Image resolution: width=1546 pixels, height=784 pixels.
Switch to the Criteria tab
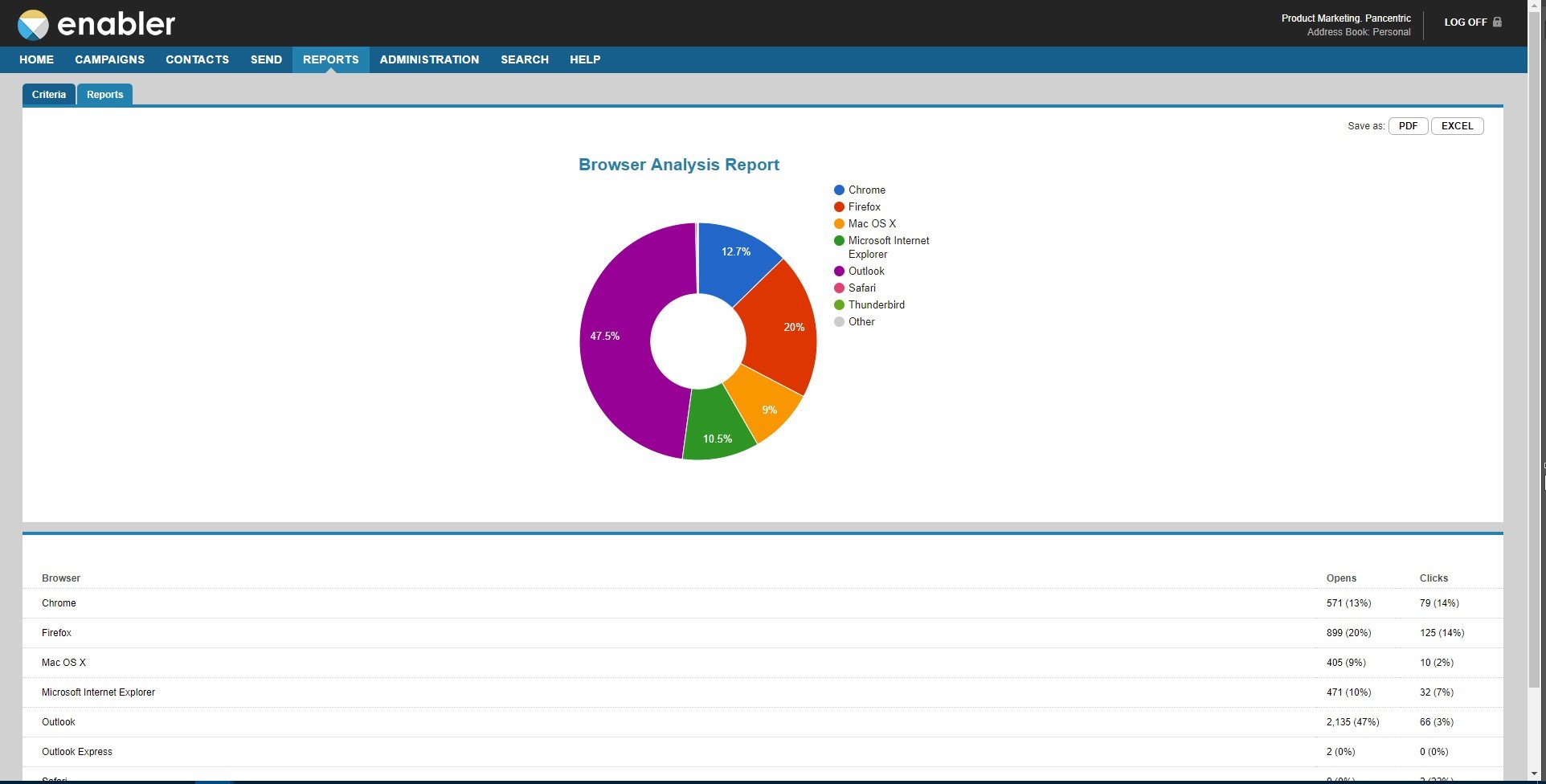pos(49,95)
